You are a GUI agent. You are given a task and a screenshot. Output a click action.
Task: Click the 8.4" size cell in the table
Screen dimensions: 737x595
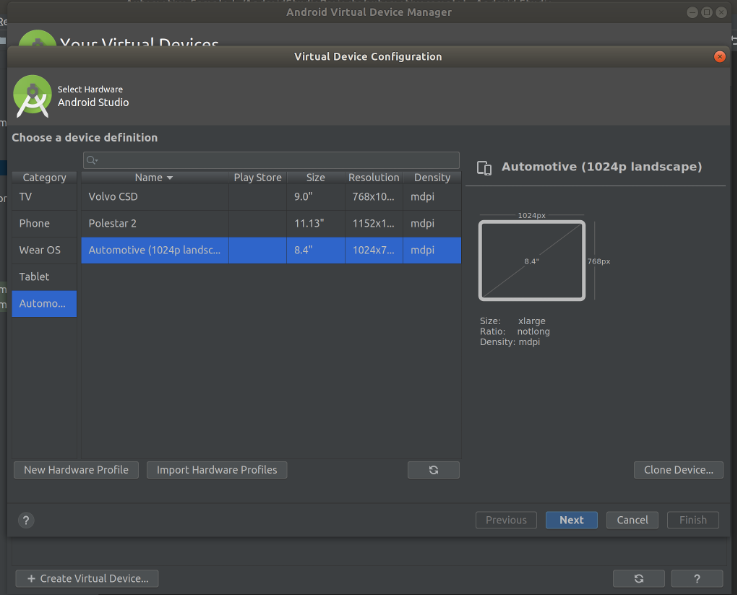pos(316,250)
